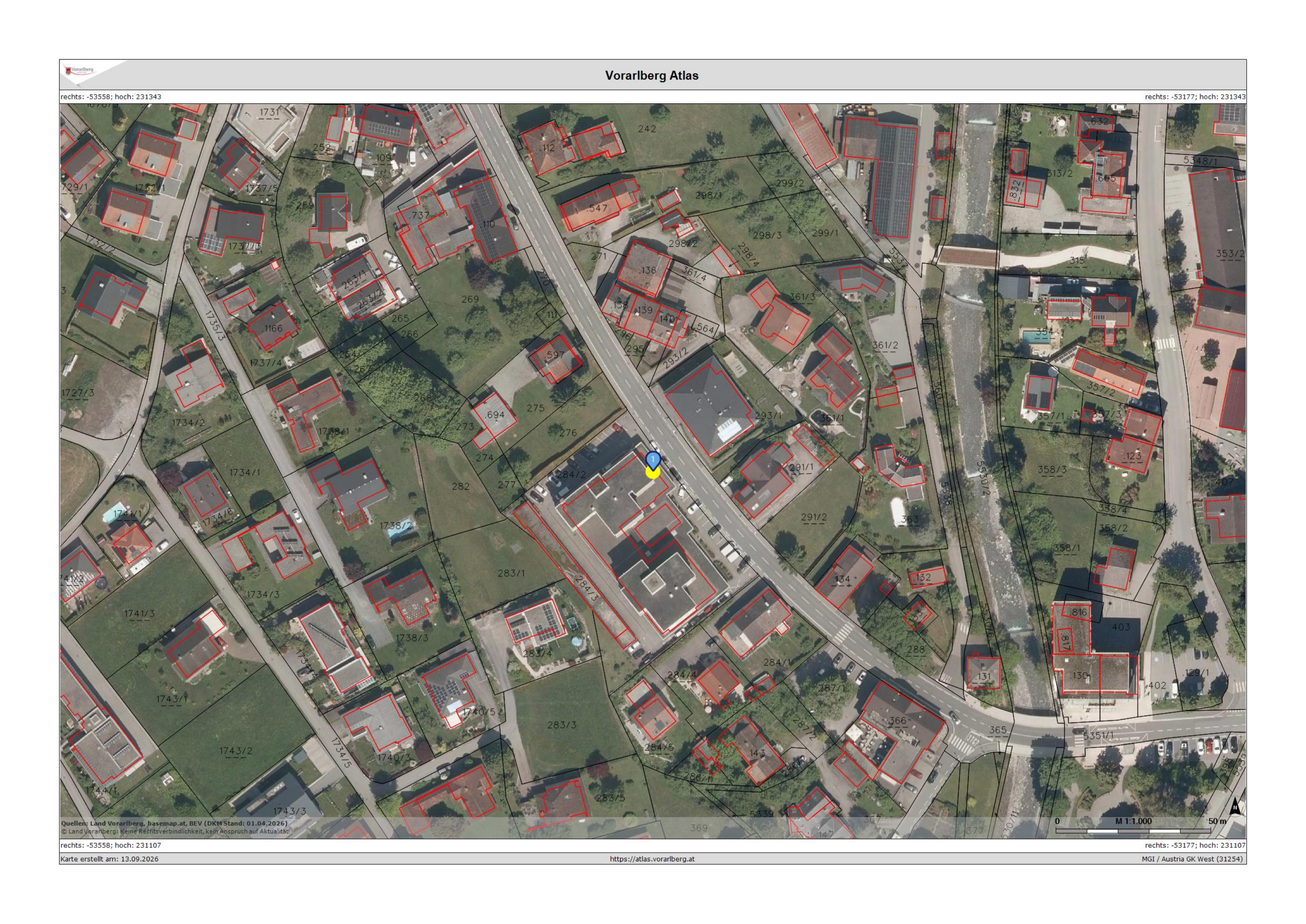Click parcel label 365 on the road
Image resolution: width=1306 pixels, height=924 pixels.
998,730
